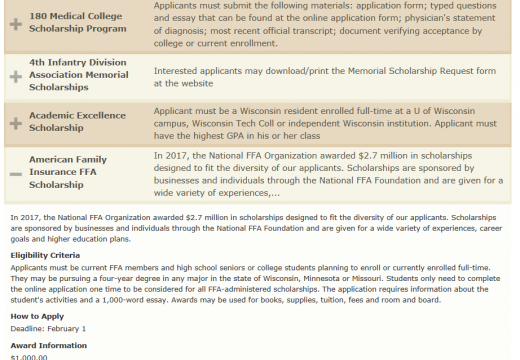520x360 pixels.
Task: Select the Memorial Scholarship Request form summary text
Action: click(x=325, y=77)
